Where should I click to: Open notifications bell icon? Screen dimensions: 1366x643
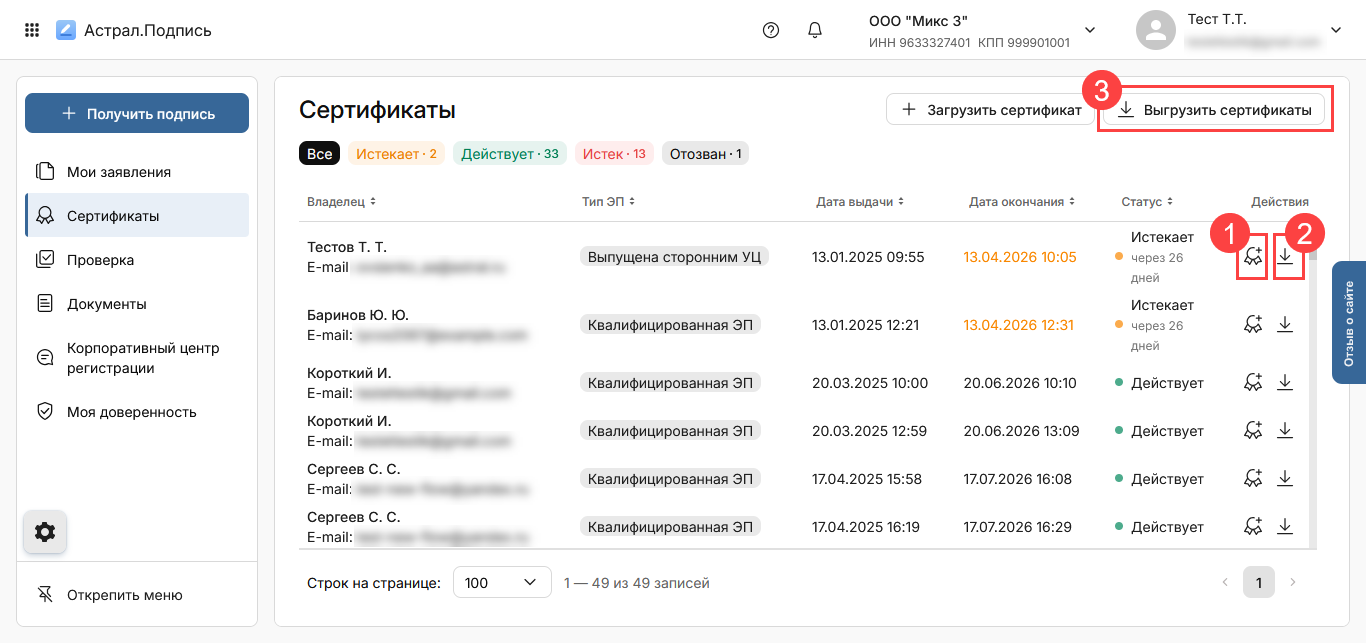point(815,30)
